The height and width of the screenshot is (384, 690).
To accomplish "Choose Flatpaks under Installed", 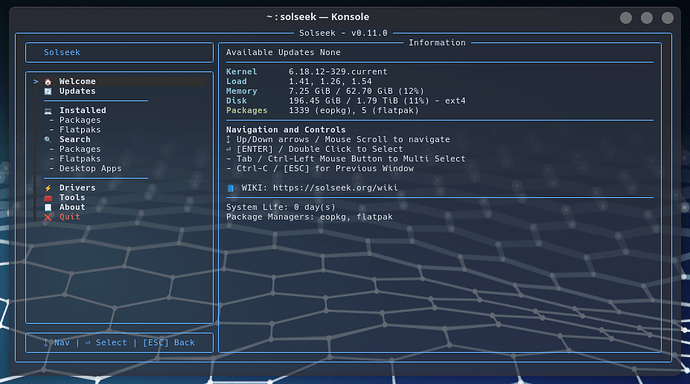I will tap(80, 130).
